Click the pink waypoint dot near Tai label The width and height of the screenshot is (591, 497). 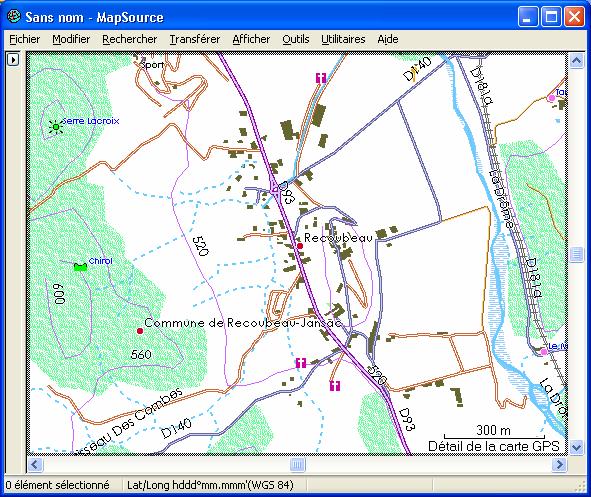click(551, 98)
